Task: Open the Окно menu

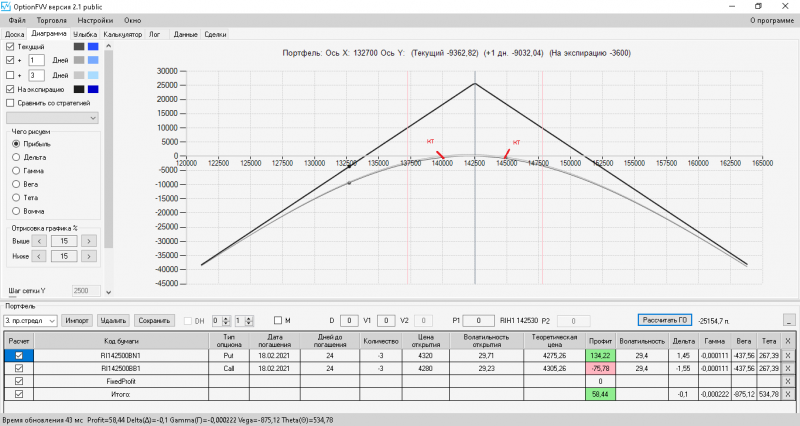Action: 133,20
